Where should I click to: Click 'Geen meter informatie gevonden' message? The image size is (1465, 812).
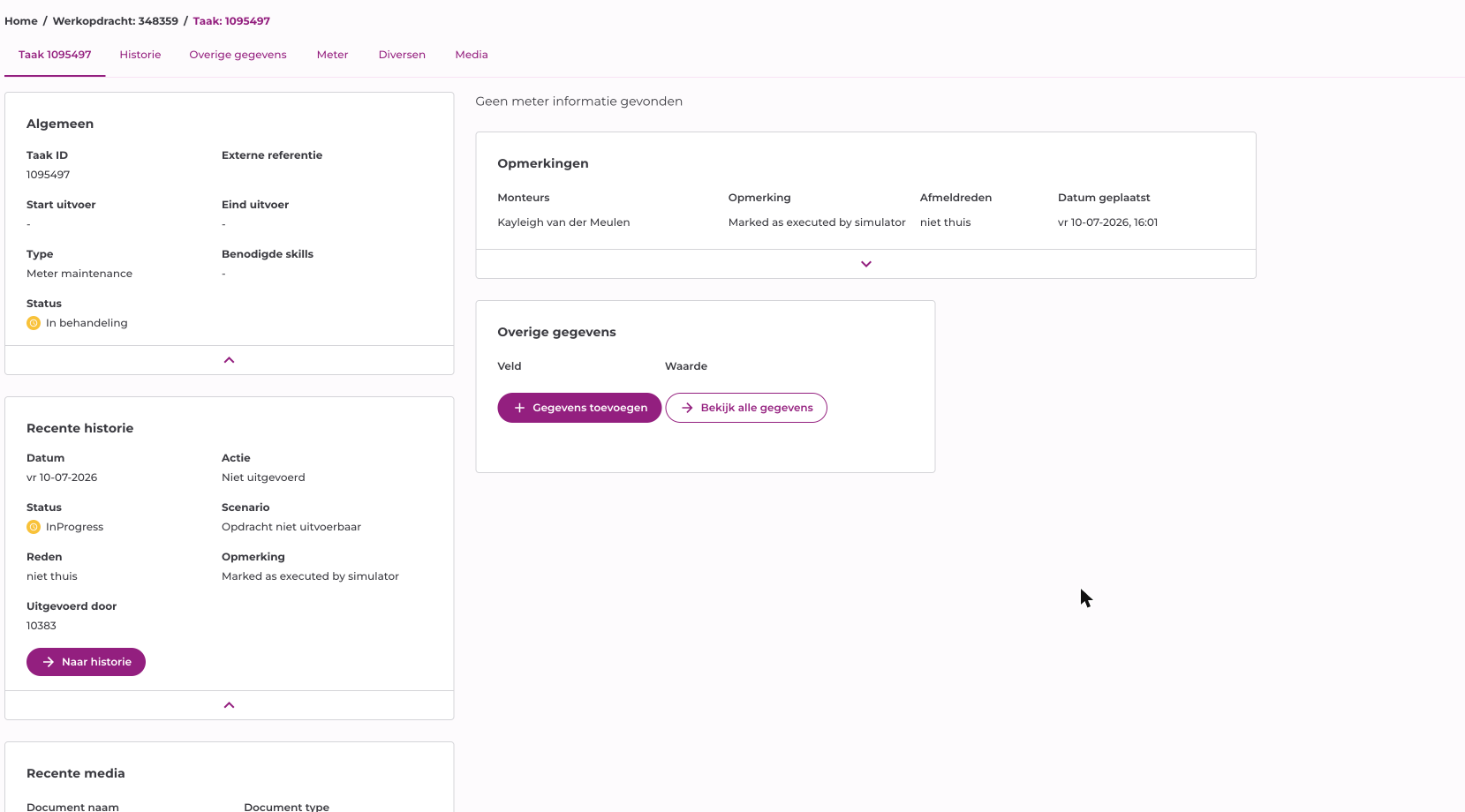(x=579, y=101)
